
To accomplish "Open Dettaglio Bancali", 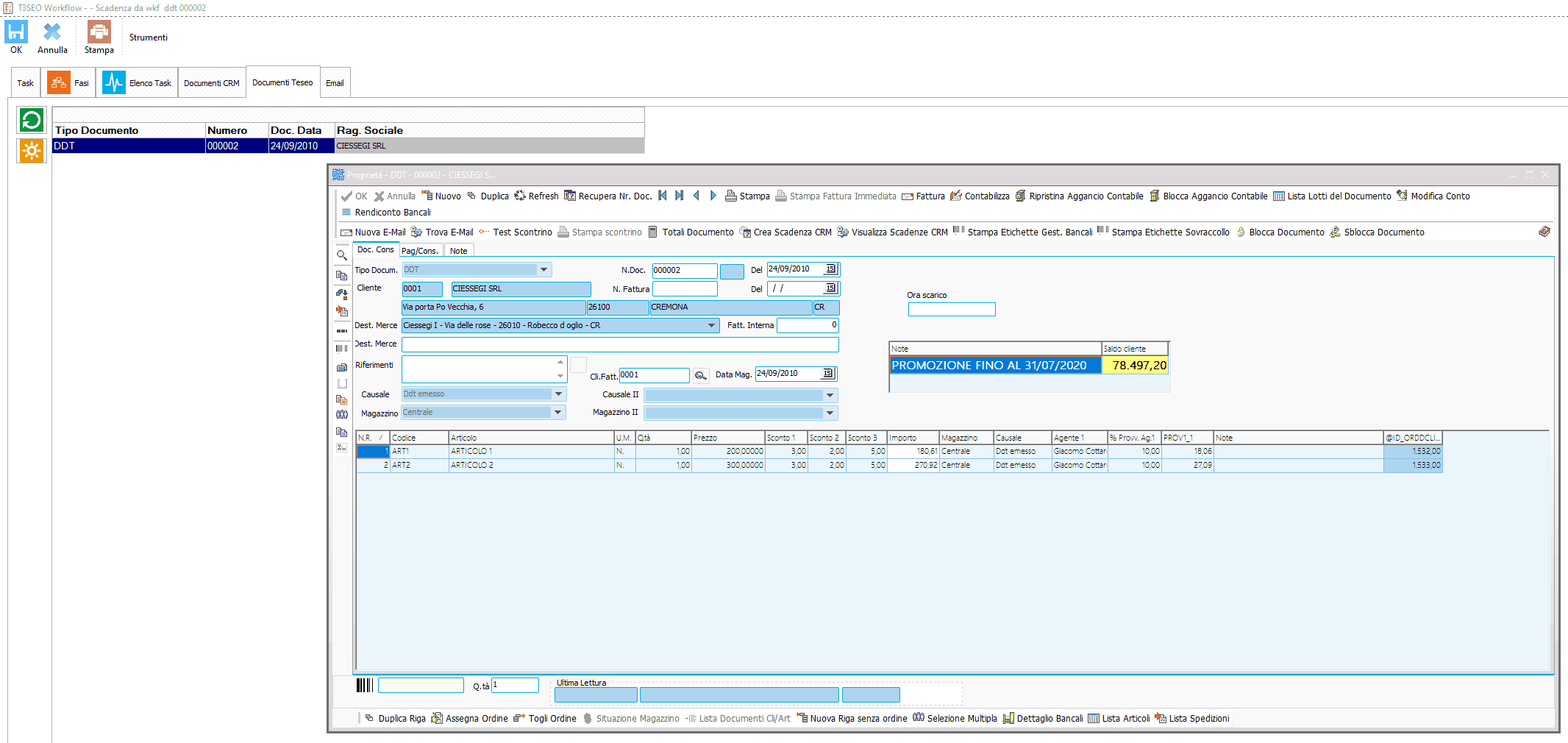I will point(1043,719).
